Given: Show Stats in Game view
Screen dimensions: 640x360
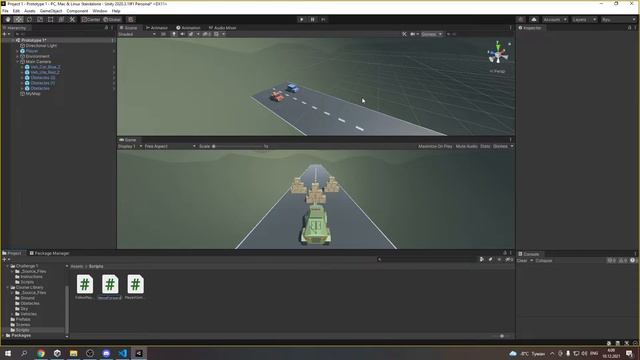Looking at the screenshot, I should pyautogui.click(x=485, y=146).
